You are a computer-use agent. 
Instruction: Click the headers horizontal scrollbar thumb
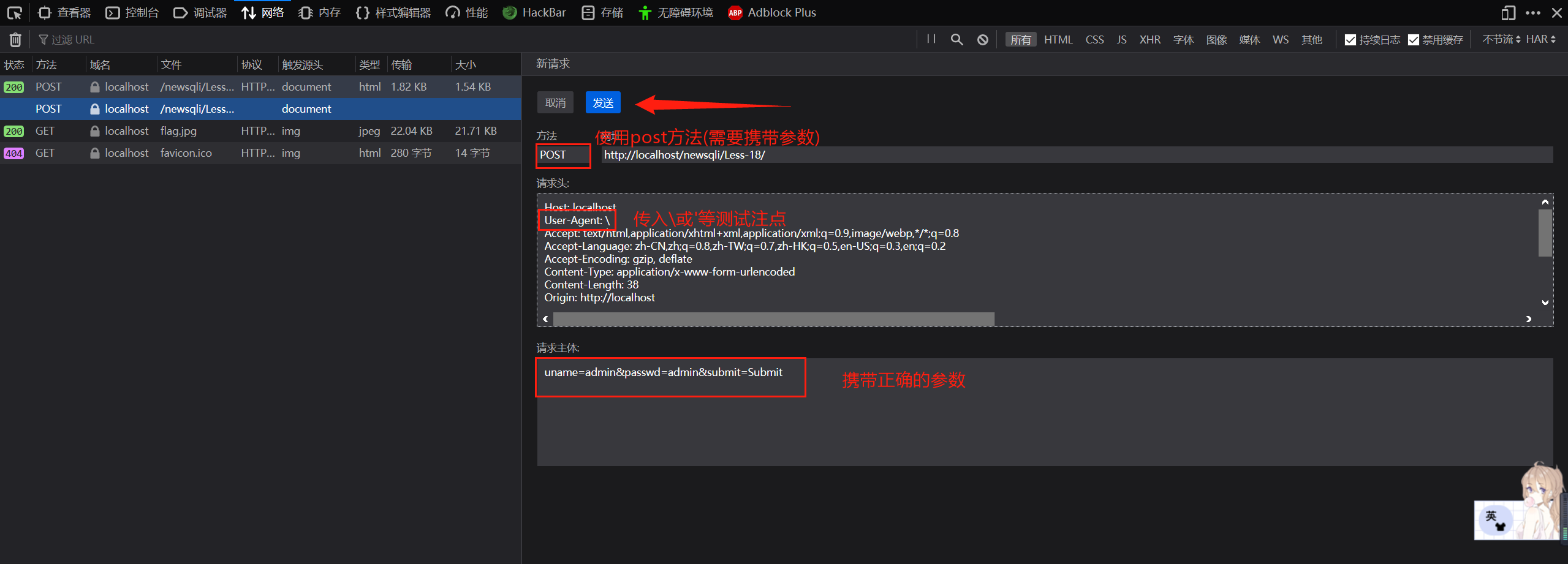(x=774, y=319)
